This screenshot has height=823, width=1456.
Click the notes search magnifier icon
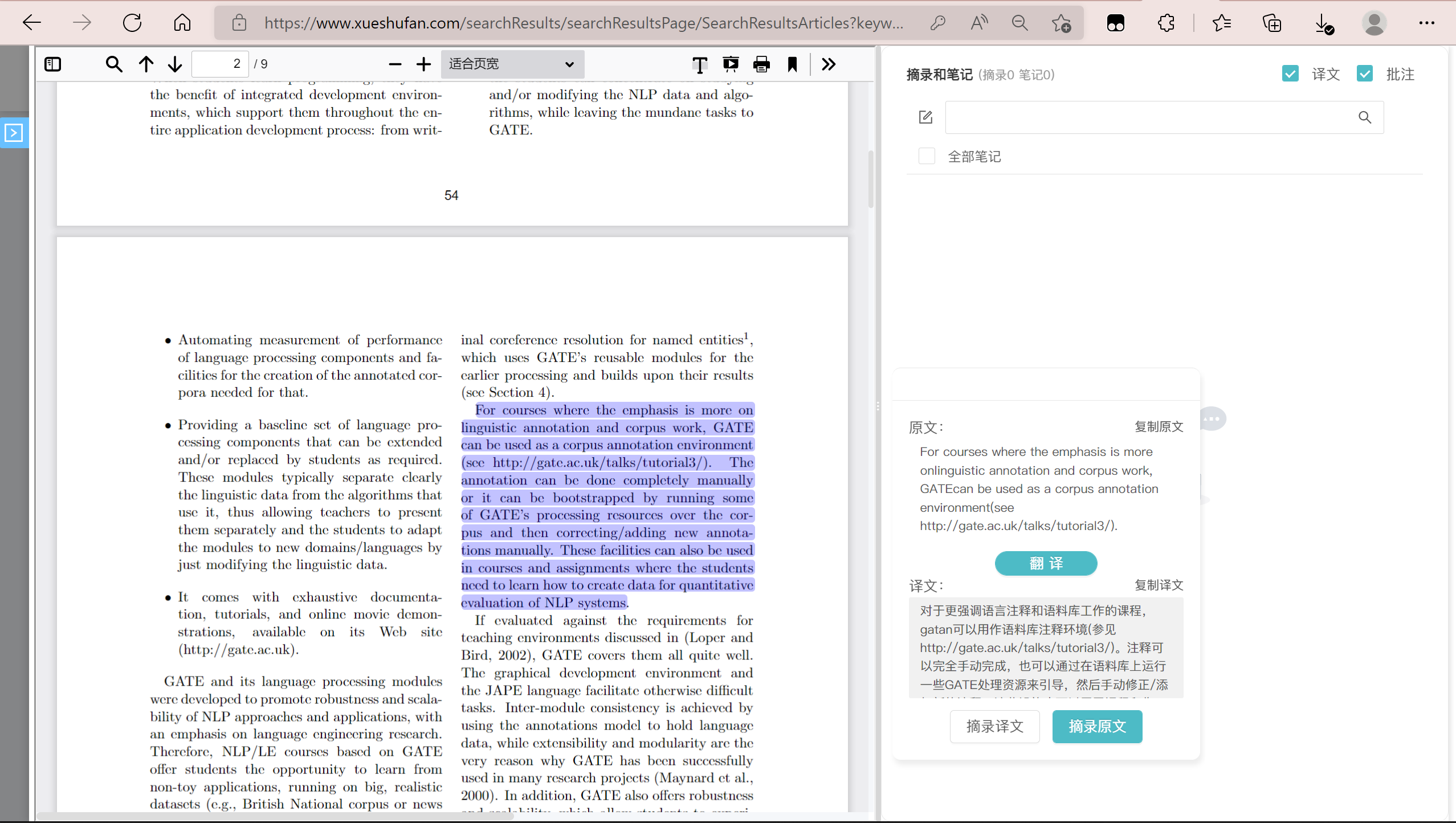(1365, 117)
